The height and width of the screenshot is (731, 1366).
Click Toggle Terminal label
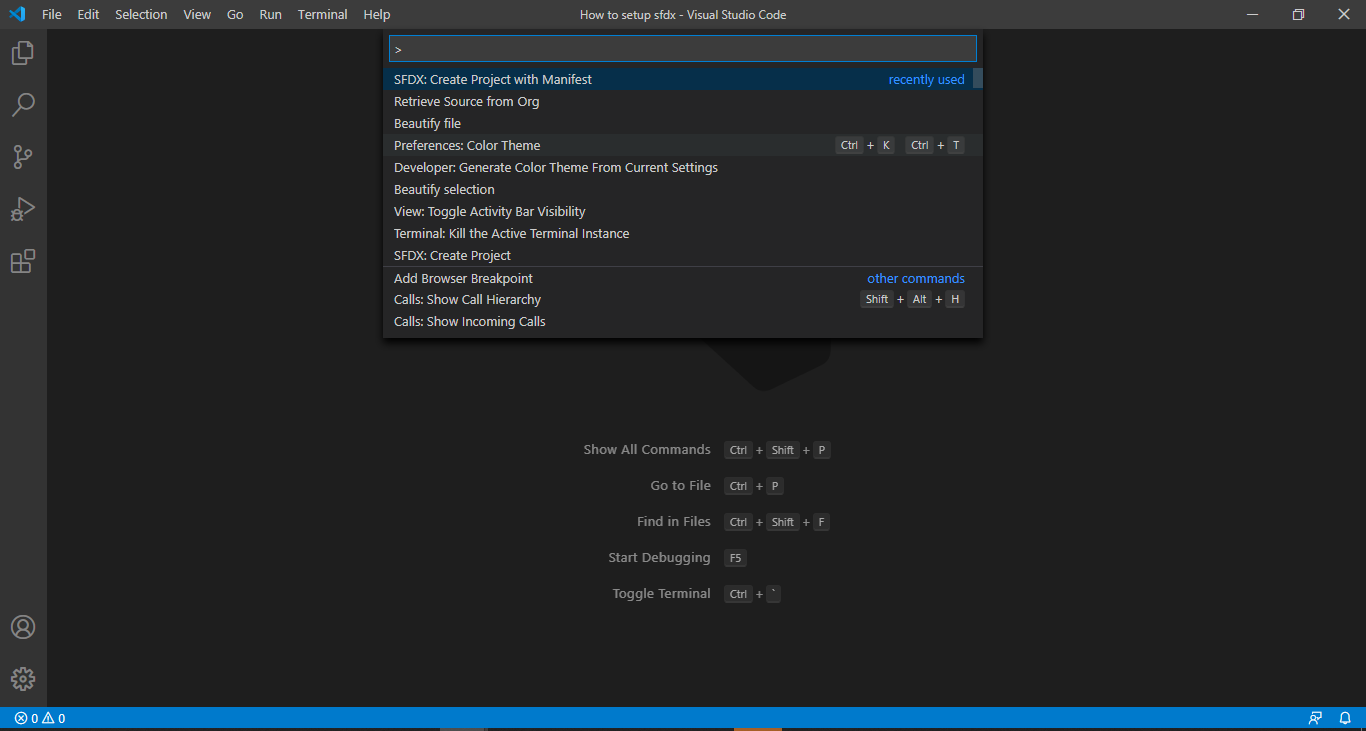[x=662, y=594]
